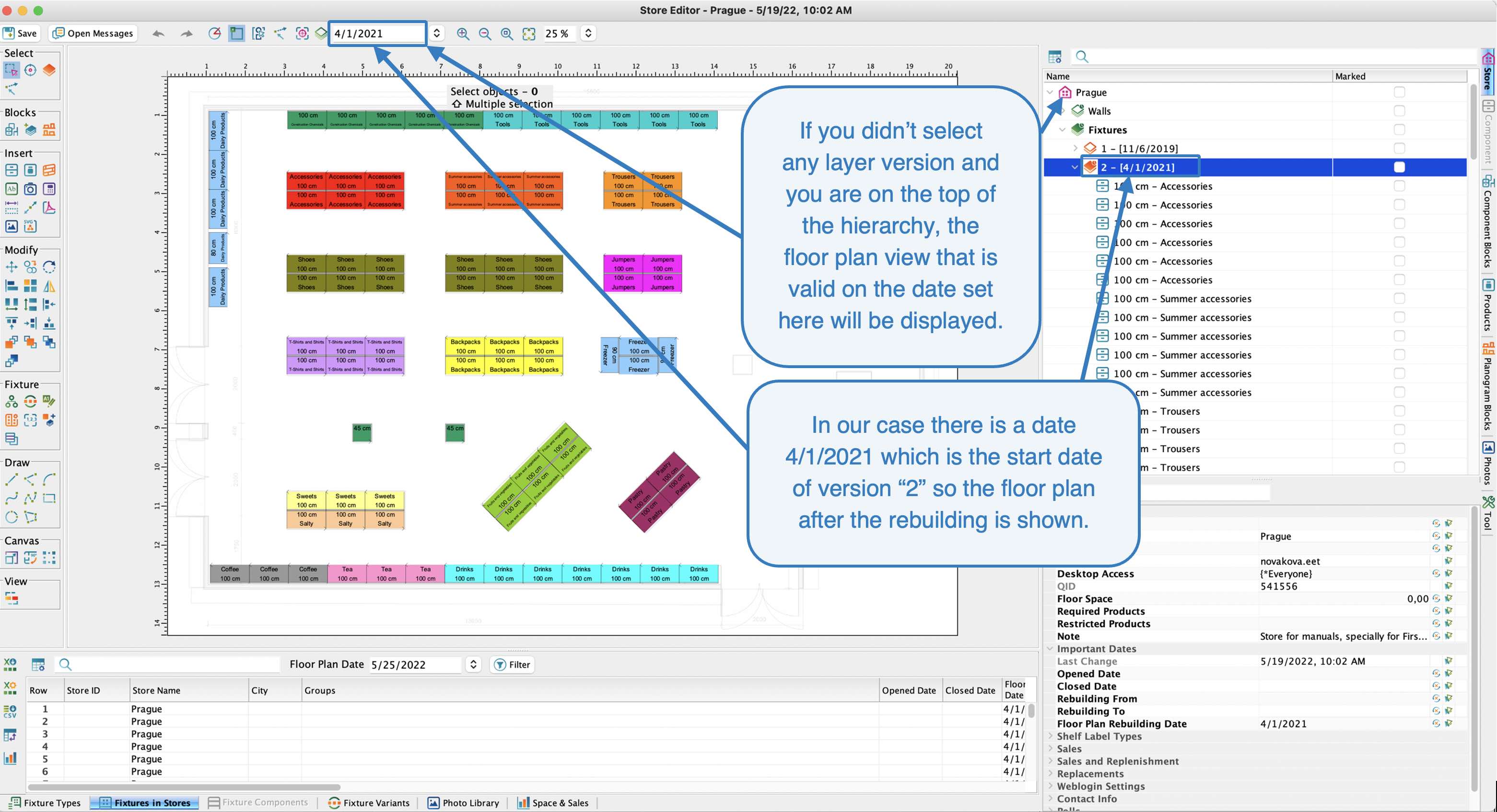The height and width of the screenshot is (812, 1497).
Task: Open the Planogram Blocks side tab
Action: point(1488,386)
